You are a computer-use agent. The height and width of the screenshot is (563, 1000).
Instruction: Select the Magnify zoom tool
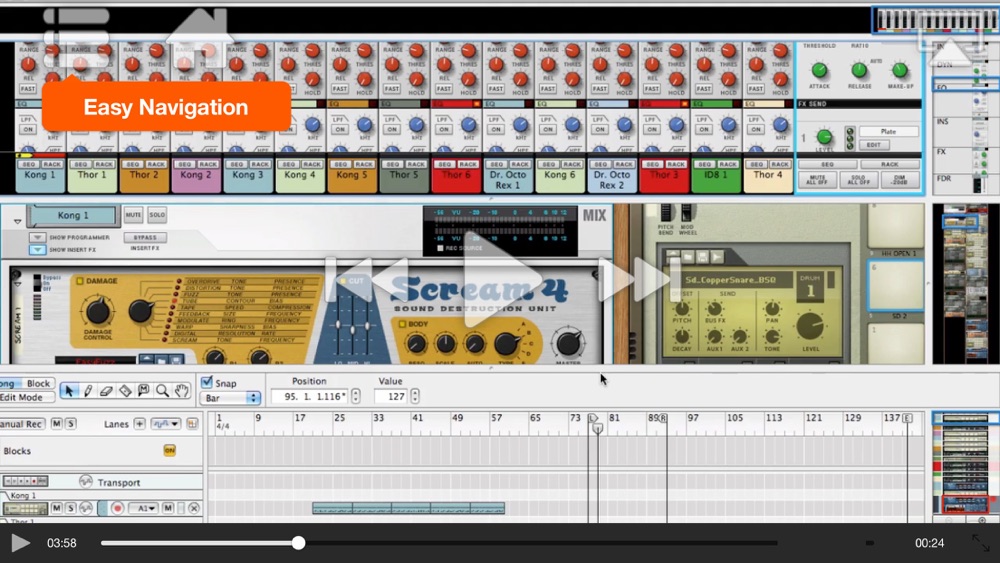tap(163, 390)
